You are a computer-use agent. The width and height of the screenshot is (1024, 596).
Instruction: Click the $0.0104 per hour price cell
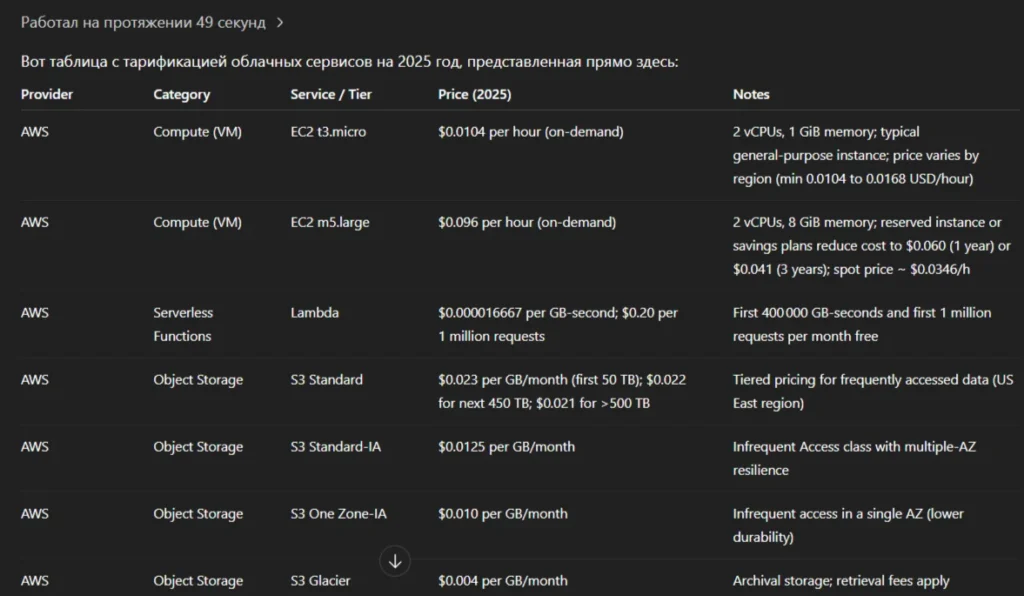531,132
